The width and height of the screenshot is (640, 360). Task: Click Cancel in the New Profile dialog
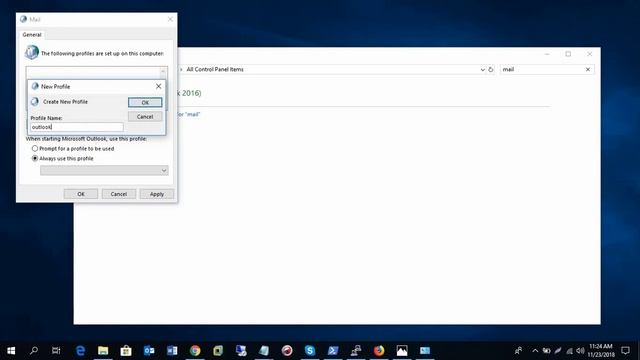pyautogui.click(x=145, y=117)
